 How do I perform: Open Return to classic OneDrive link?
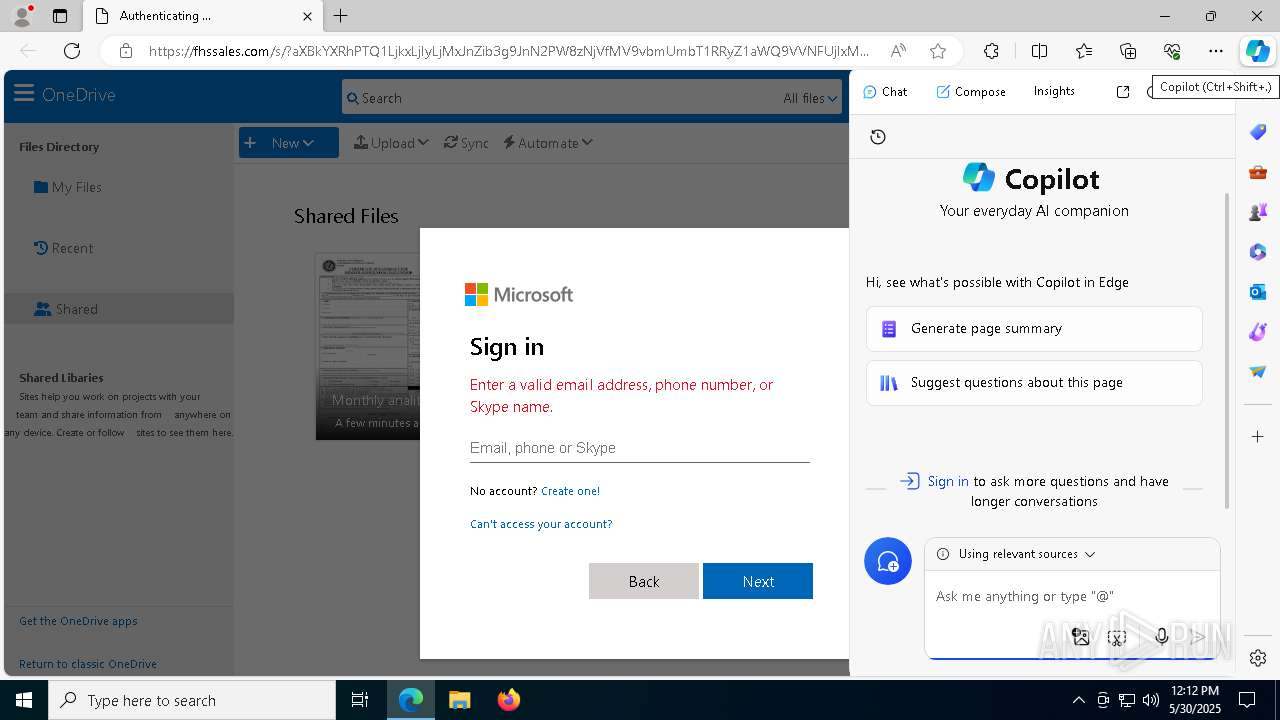(x=88, y=664)
